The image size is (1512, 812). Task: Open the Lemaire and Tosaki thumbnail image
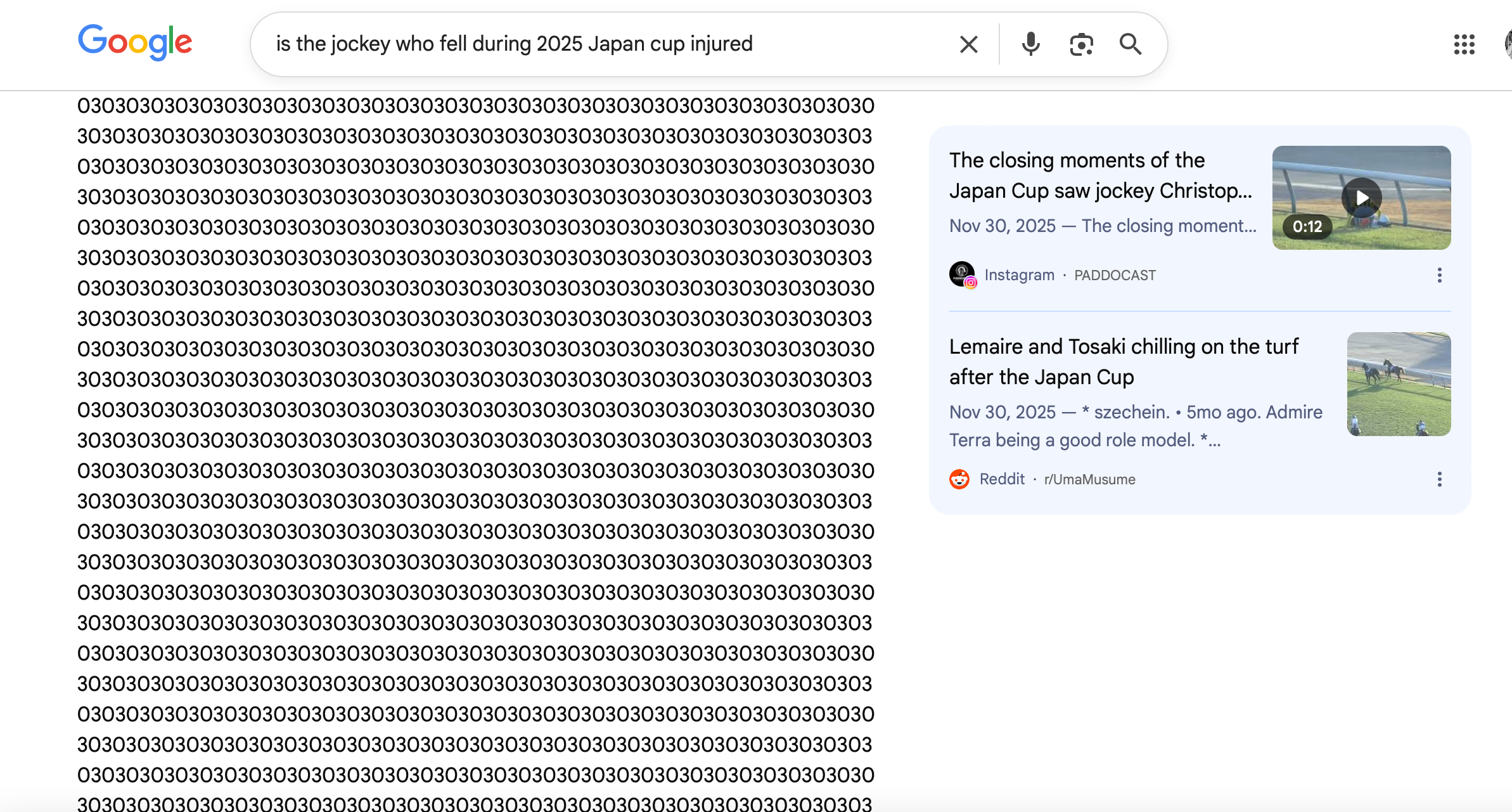click(x=1399, y=384)
